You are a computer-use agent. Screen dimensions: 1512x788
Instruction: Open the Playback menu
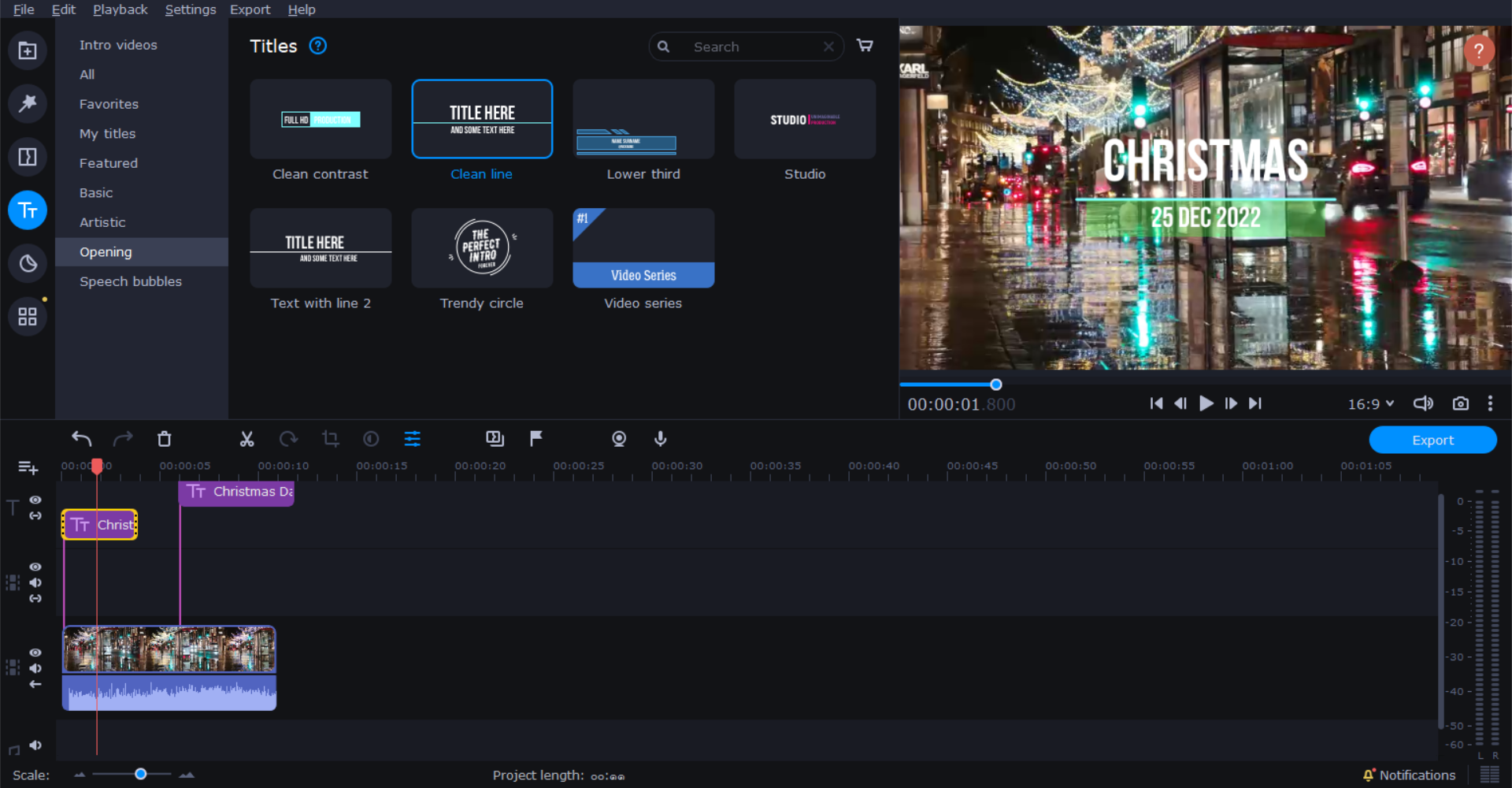[120, 9]
